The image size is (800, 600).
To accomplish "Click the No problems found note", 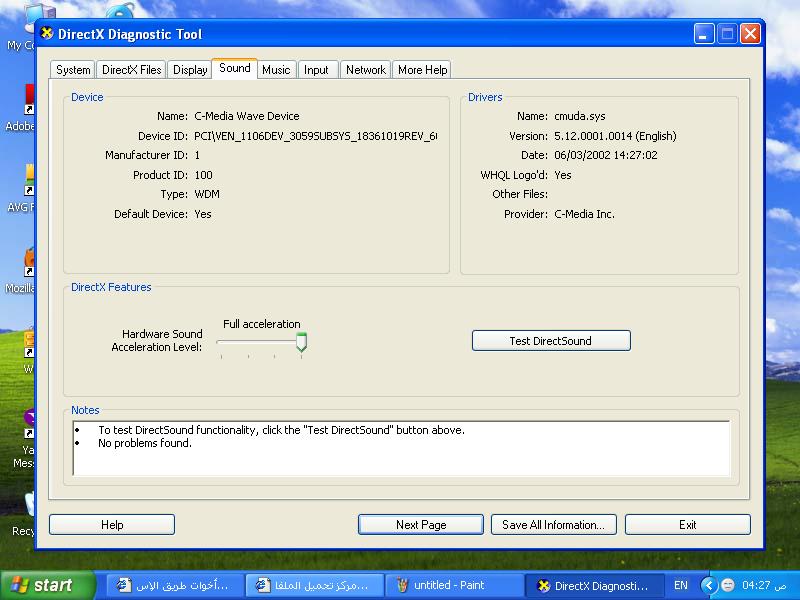I will coord(145,443).
